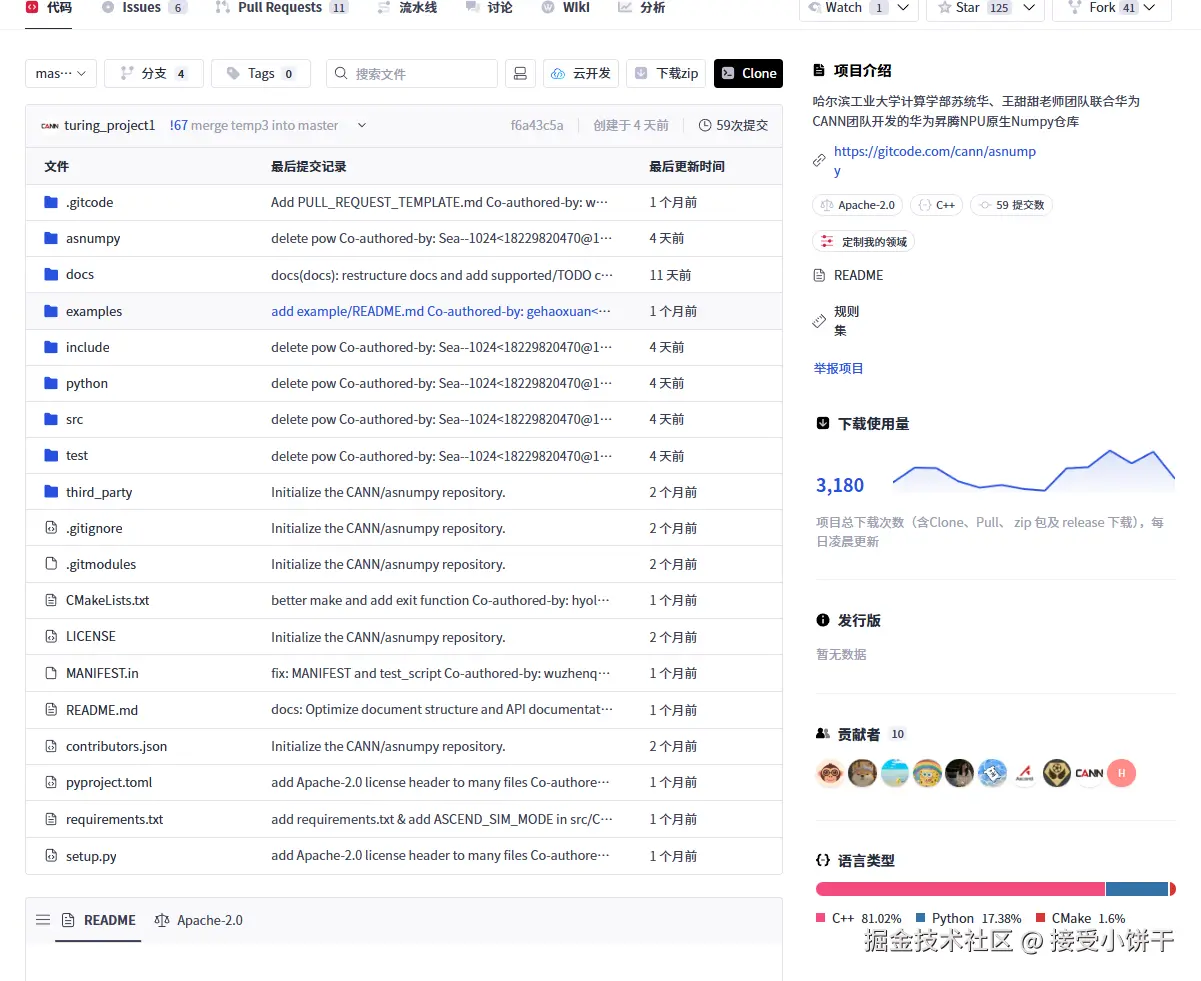Screen dimensions: 1201x981
Task: Click the black Clone button
Action: [x=748, y=74]
